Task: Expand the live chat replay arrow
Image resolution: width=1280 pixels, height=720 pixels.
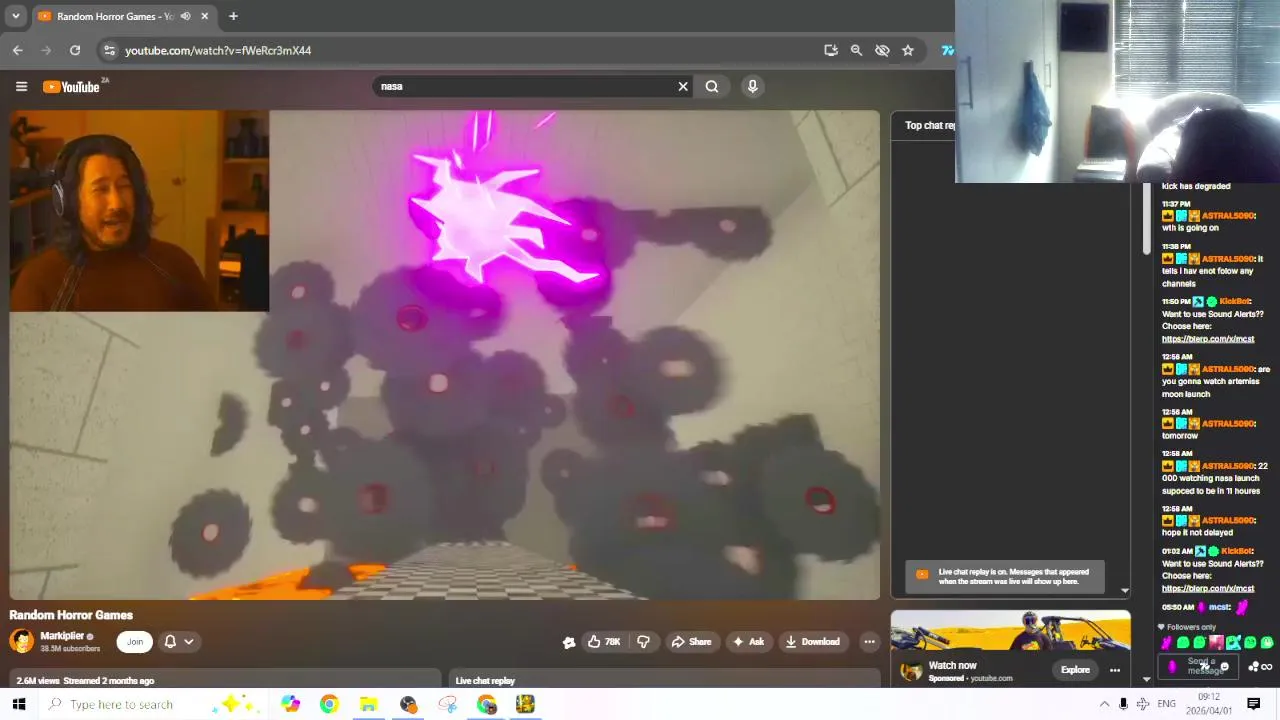Action: [1124, 591]
